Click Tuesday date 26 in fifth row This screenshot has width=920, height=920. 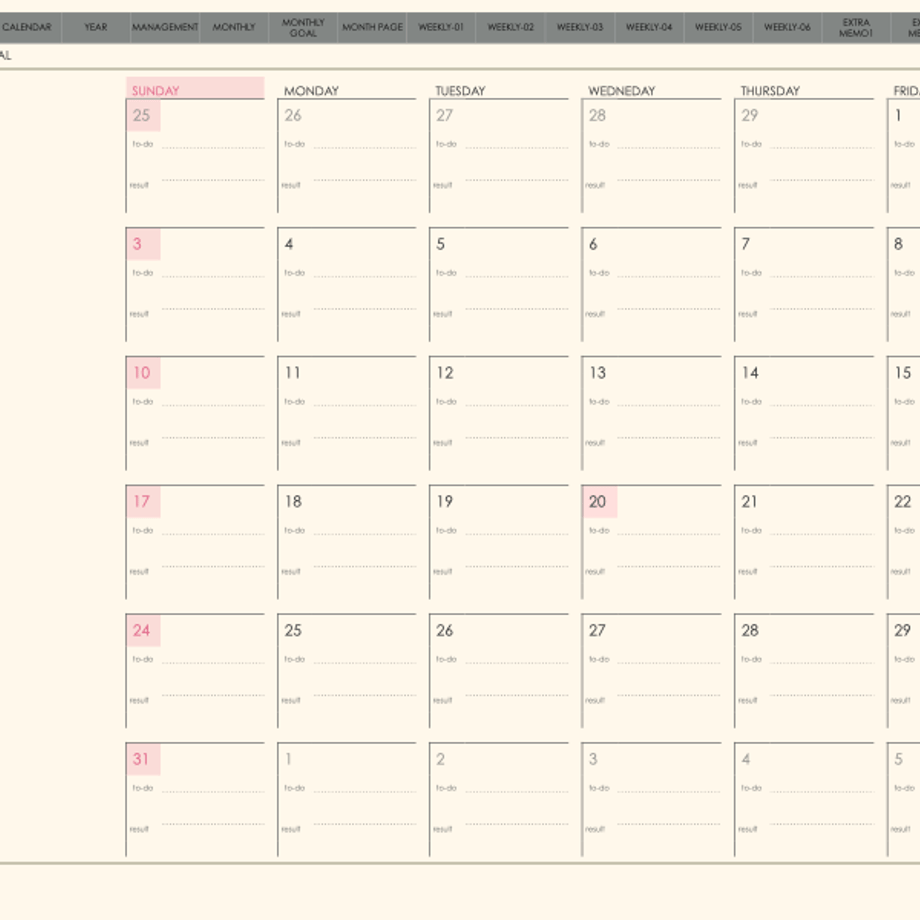click(444, 631)
